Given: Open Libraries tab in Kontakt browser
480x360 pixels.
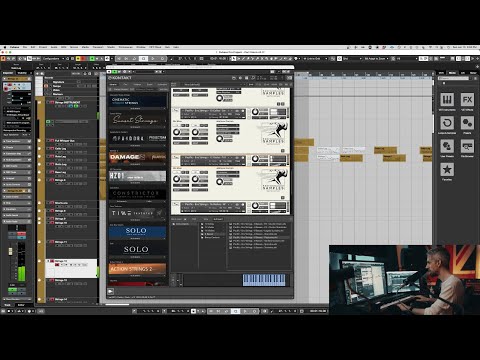Looking at the screenshot, I should pos(113,84).
